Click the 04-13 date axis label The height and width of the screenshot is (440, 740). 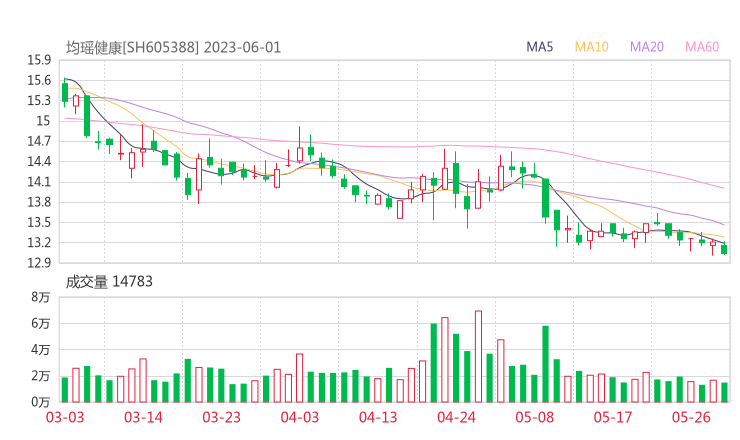pos(378,417)
